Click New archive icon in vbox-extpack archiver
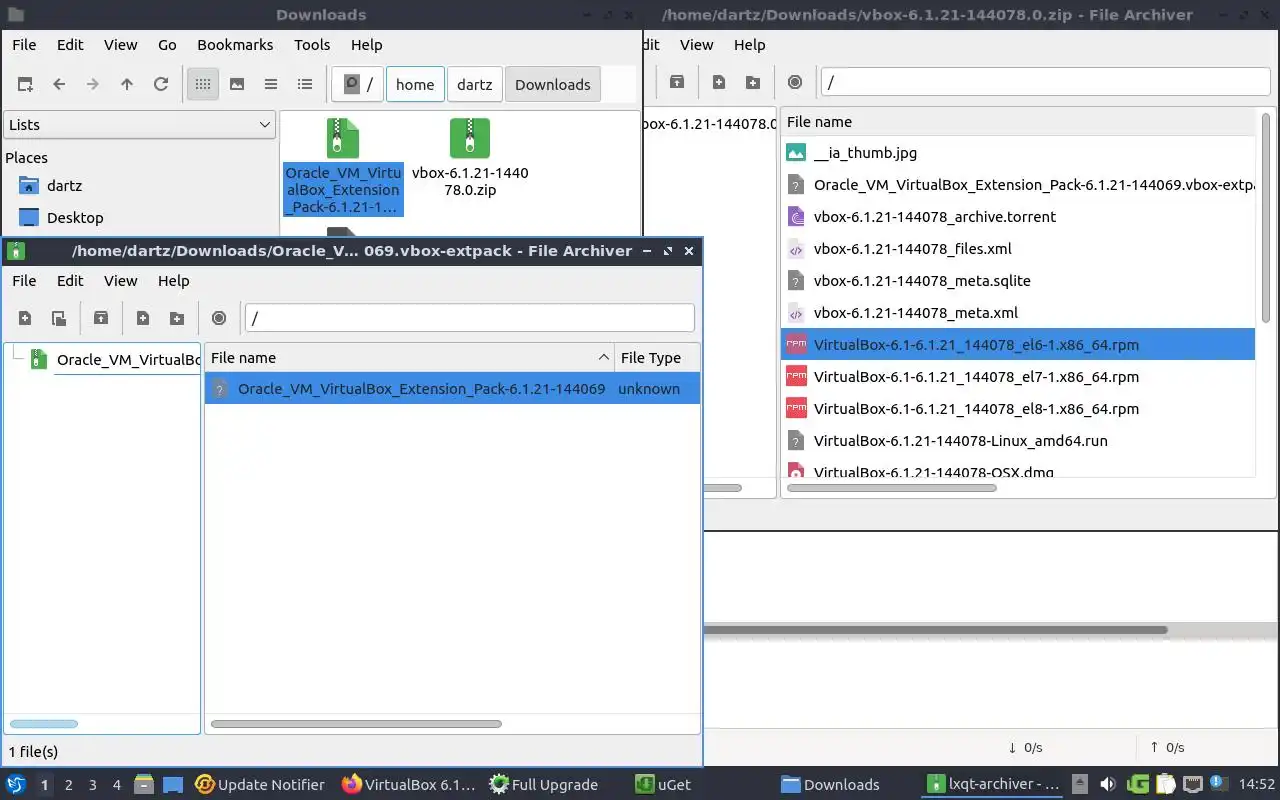Image resolution: width=1280 pixels, height=800 pixels. pyautogui.click(x=25, y=318)
